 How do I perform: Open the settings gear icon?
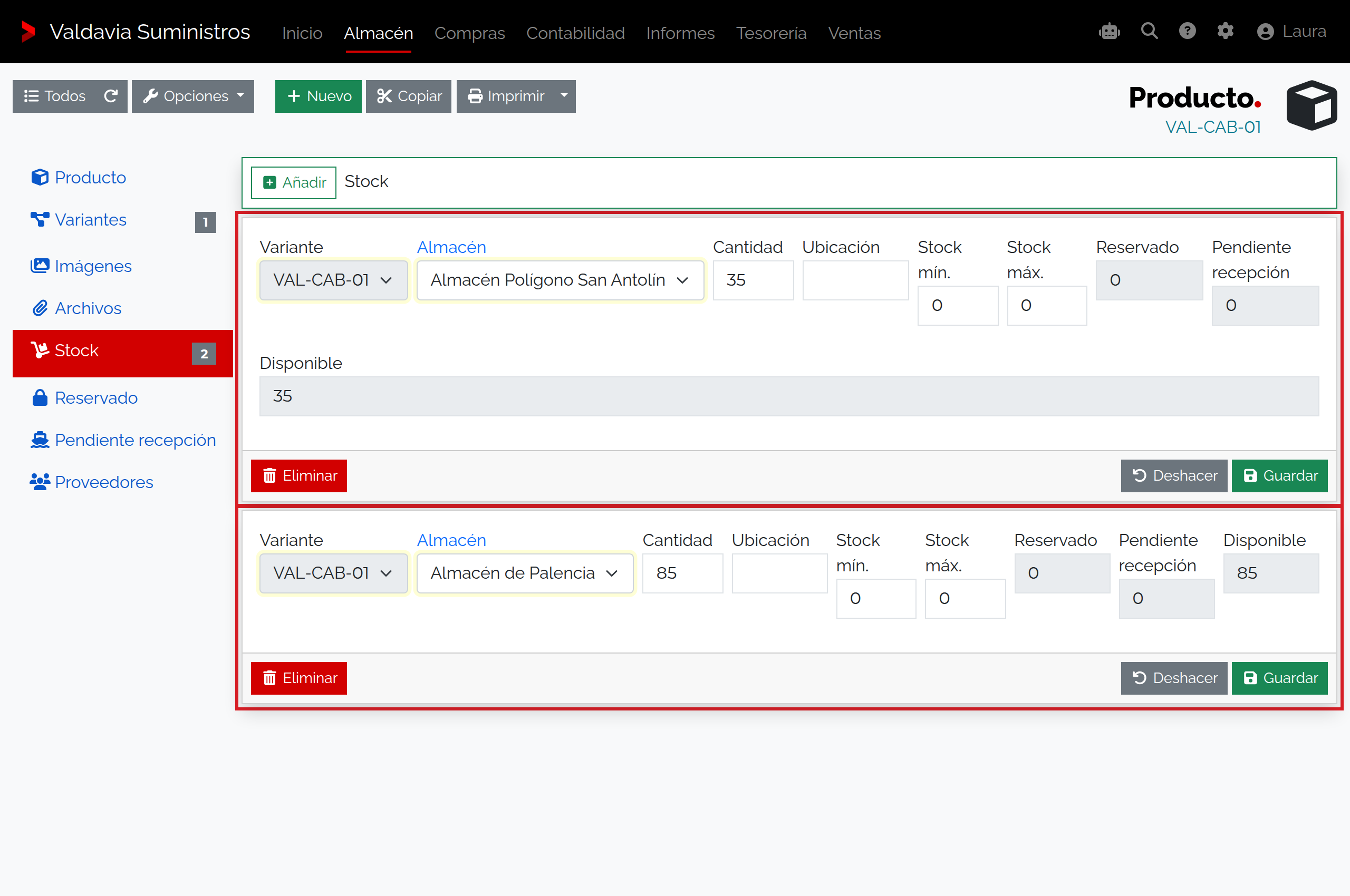(x=1226, y=31)
